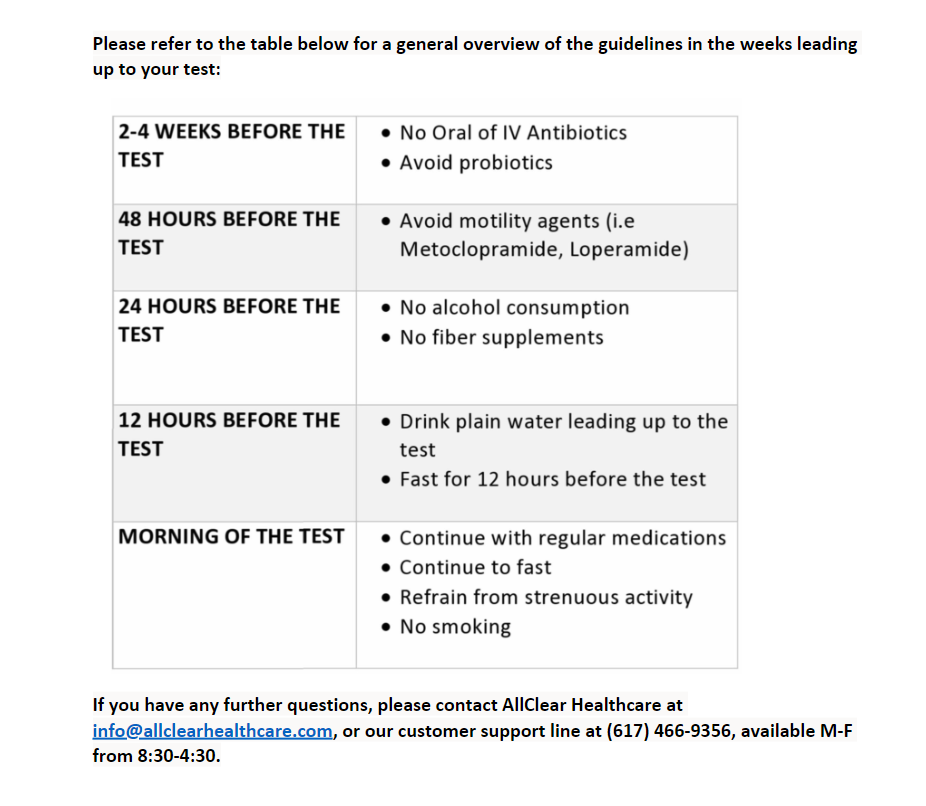Click the "Continue with regular medications" bullet
Image resolution: width=926 pixels, height=806 pixels.
(562, 538)
